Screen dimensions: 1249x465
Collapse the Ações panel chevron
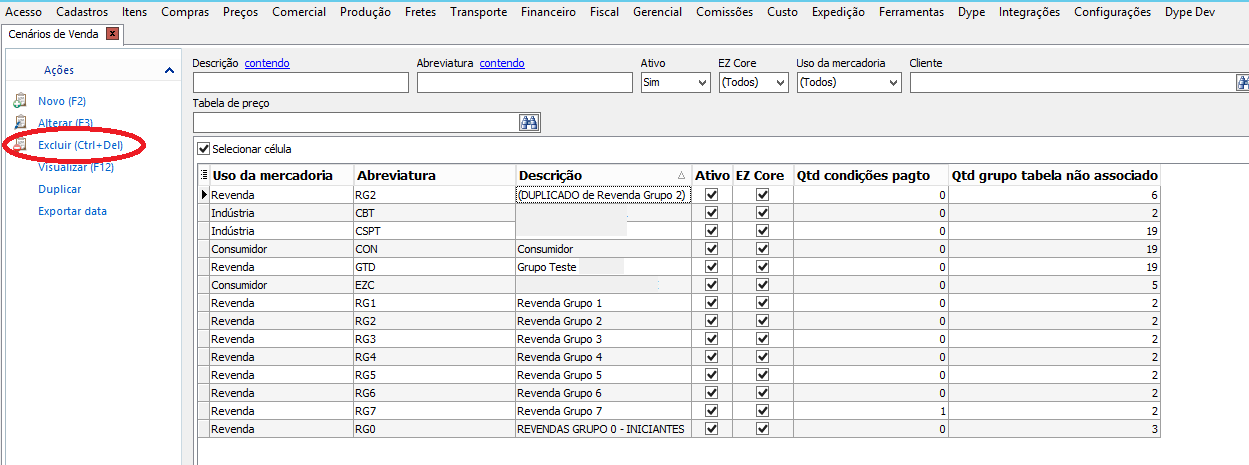pos(169,70)
